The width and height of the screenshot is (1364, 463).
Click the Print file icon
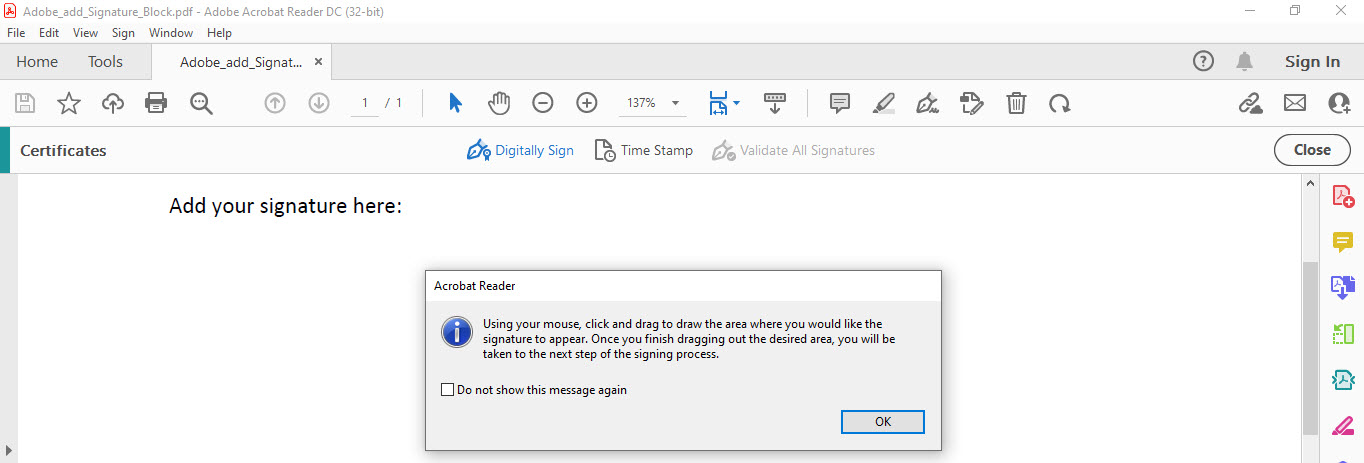156,103
